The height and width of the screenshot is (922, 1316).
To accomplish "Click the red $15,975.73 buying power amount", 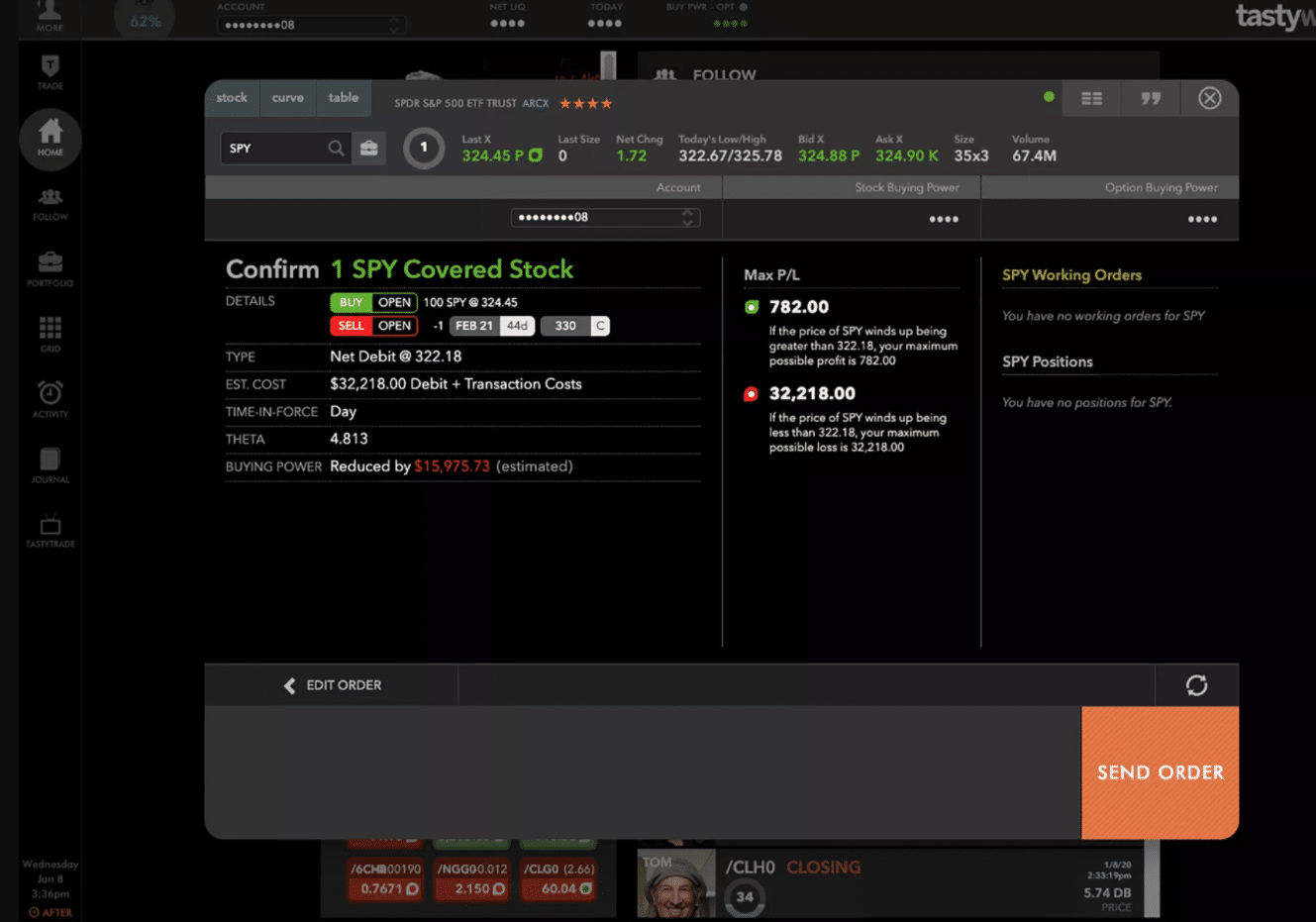I will pyautogui.click(x=452, y=466).
